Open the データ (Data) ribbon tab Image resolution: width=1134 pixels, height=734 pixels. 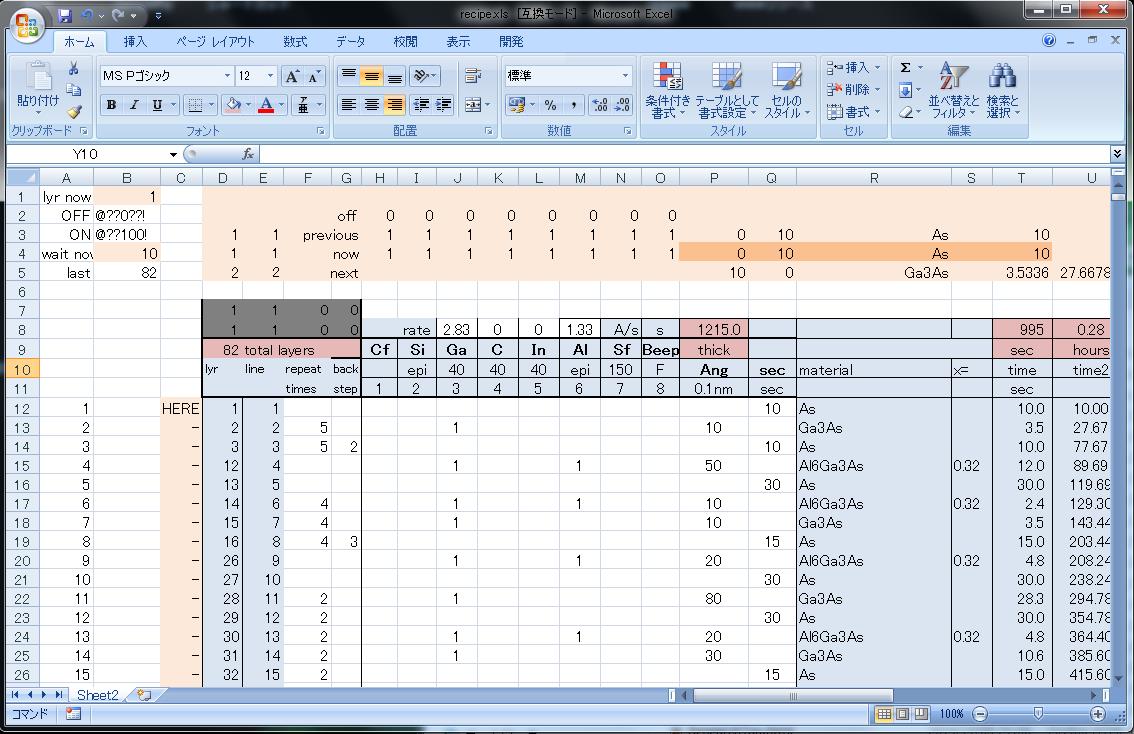coord(350,42)
